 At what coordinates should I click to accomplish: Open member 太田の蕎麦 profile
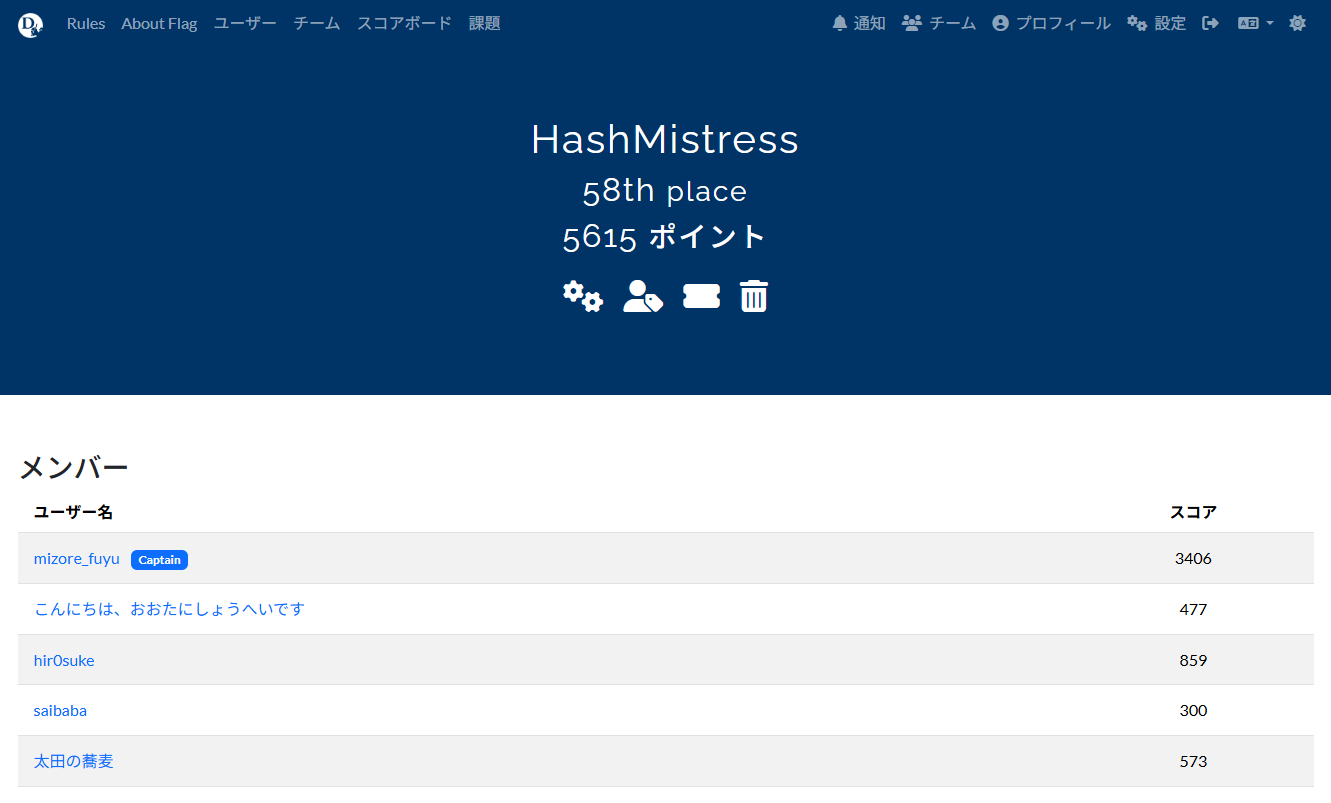tap(74, 761)
